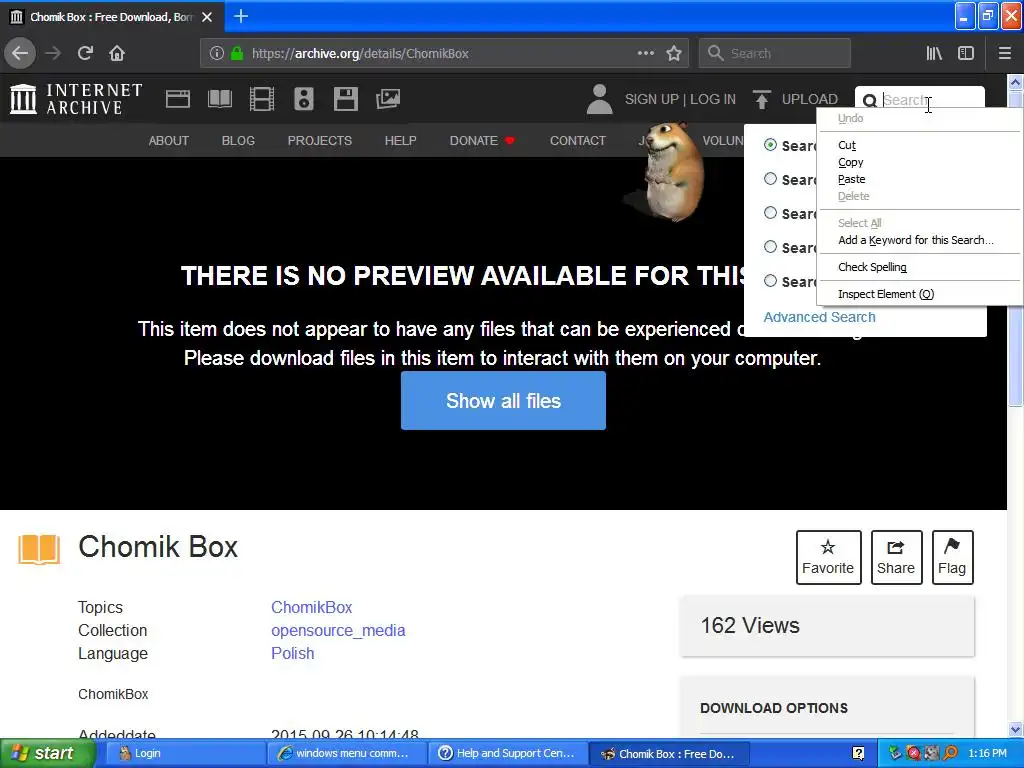Choose Cut from context menu
This screenshot has height=768, width=1024.
click(919, 145)
